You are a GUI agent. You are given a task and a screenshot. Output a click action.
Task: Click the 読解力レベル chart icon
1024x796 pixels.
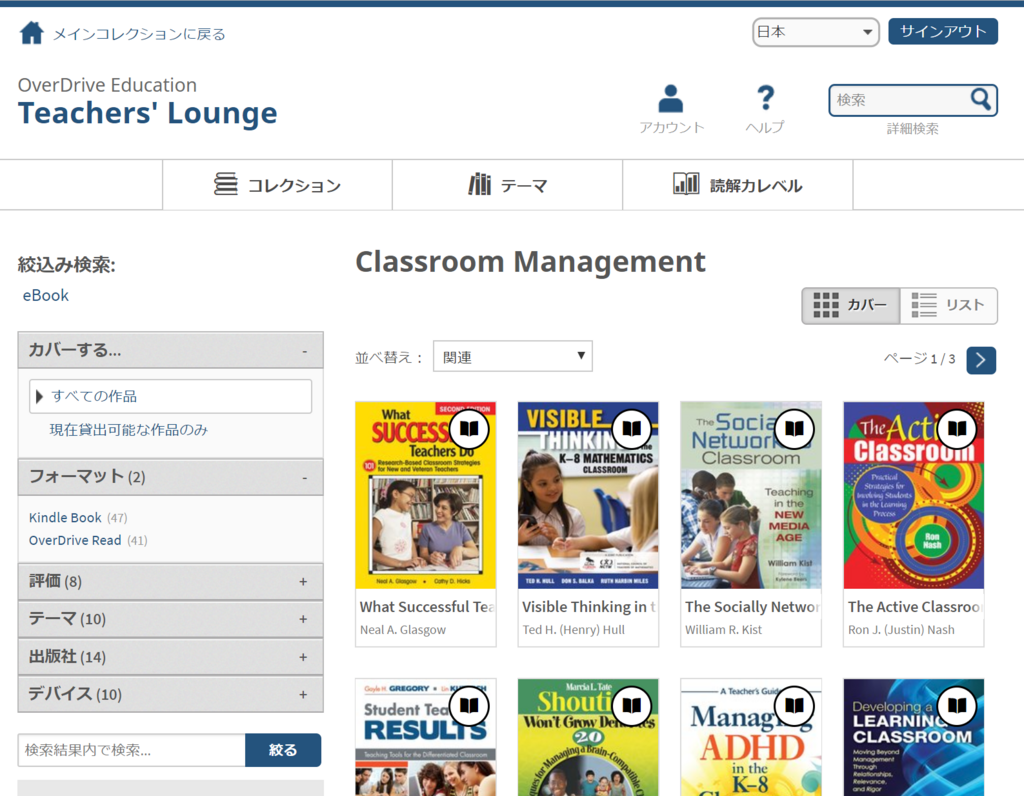coord(686,183)
